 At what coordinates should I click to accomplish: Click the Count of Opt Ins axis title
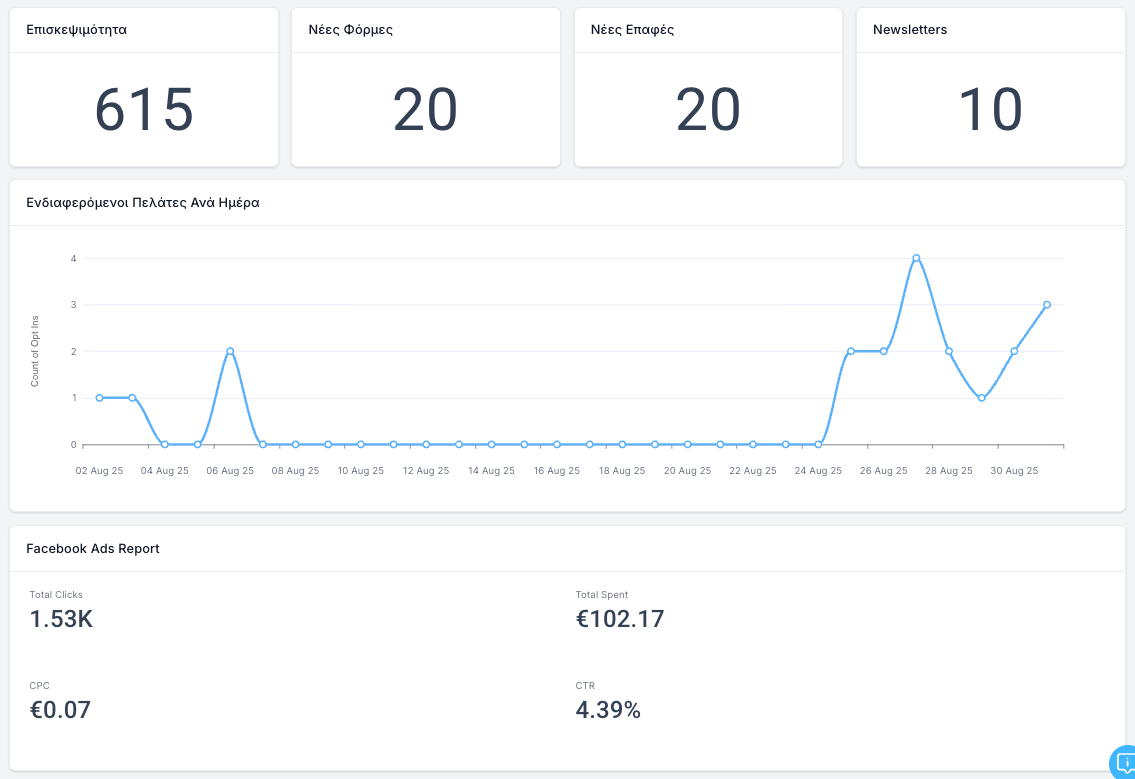pyautogui.click(x=35, y=351)
